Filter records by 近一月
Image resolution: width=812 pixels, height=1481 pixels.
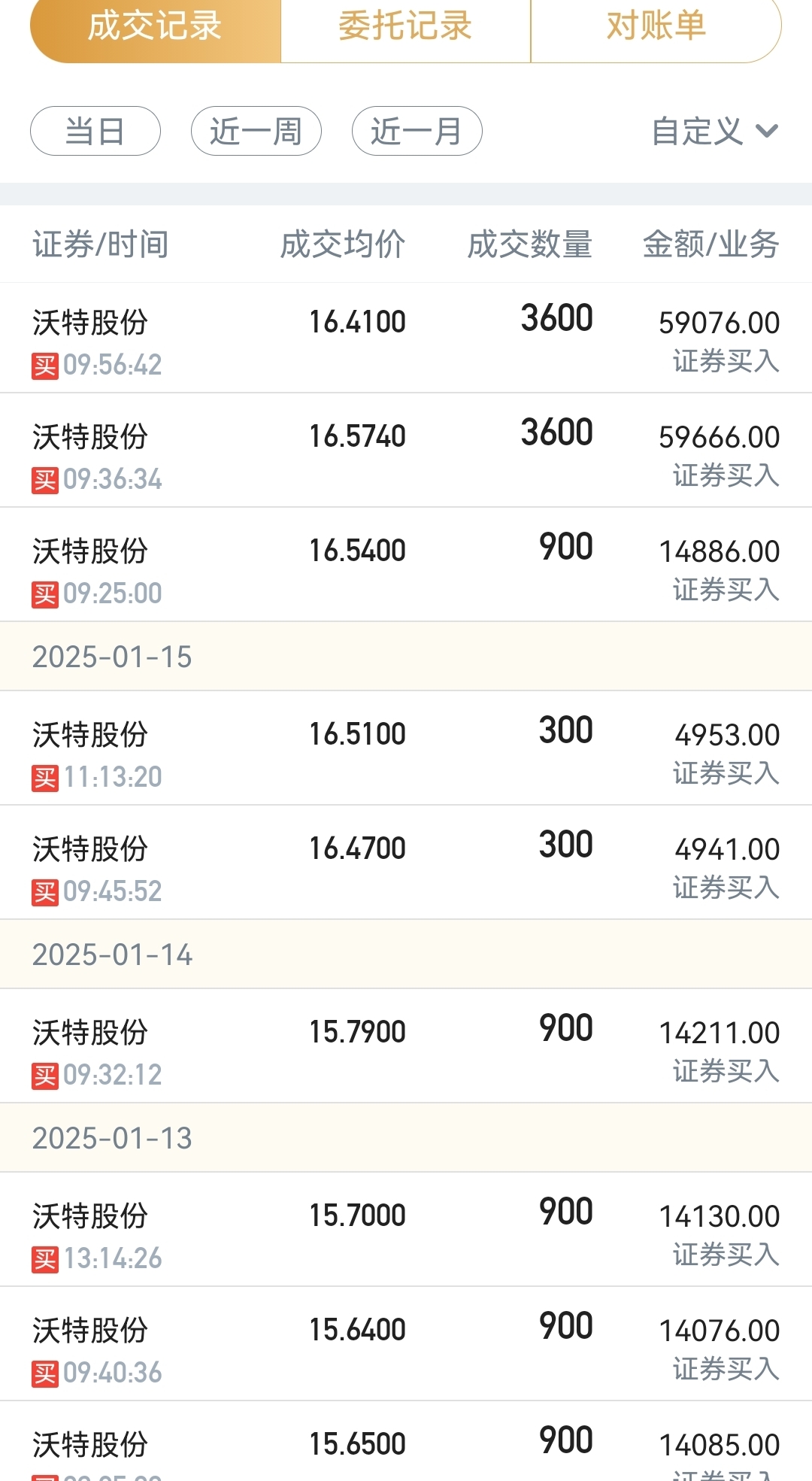tap(417, 131)
